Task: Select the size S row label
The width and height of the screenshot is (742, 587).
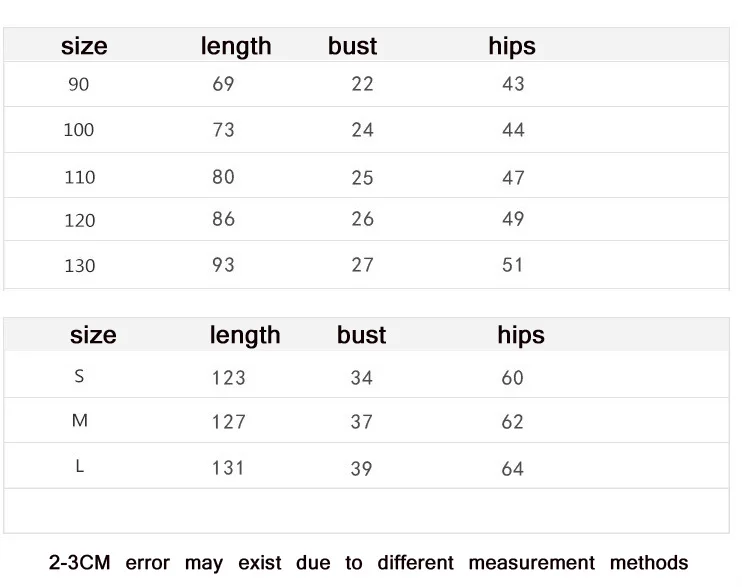Action: point(79,376)
